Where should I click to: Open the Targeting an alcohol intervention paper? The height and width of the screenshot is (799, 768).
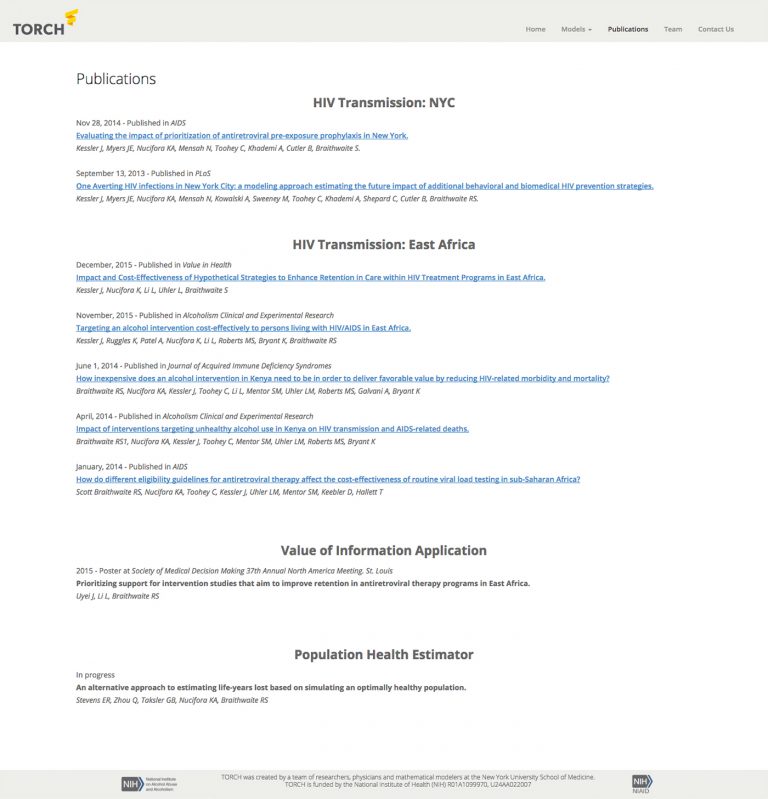click(x=243, y=328)
